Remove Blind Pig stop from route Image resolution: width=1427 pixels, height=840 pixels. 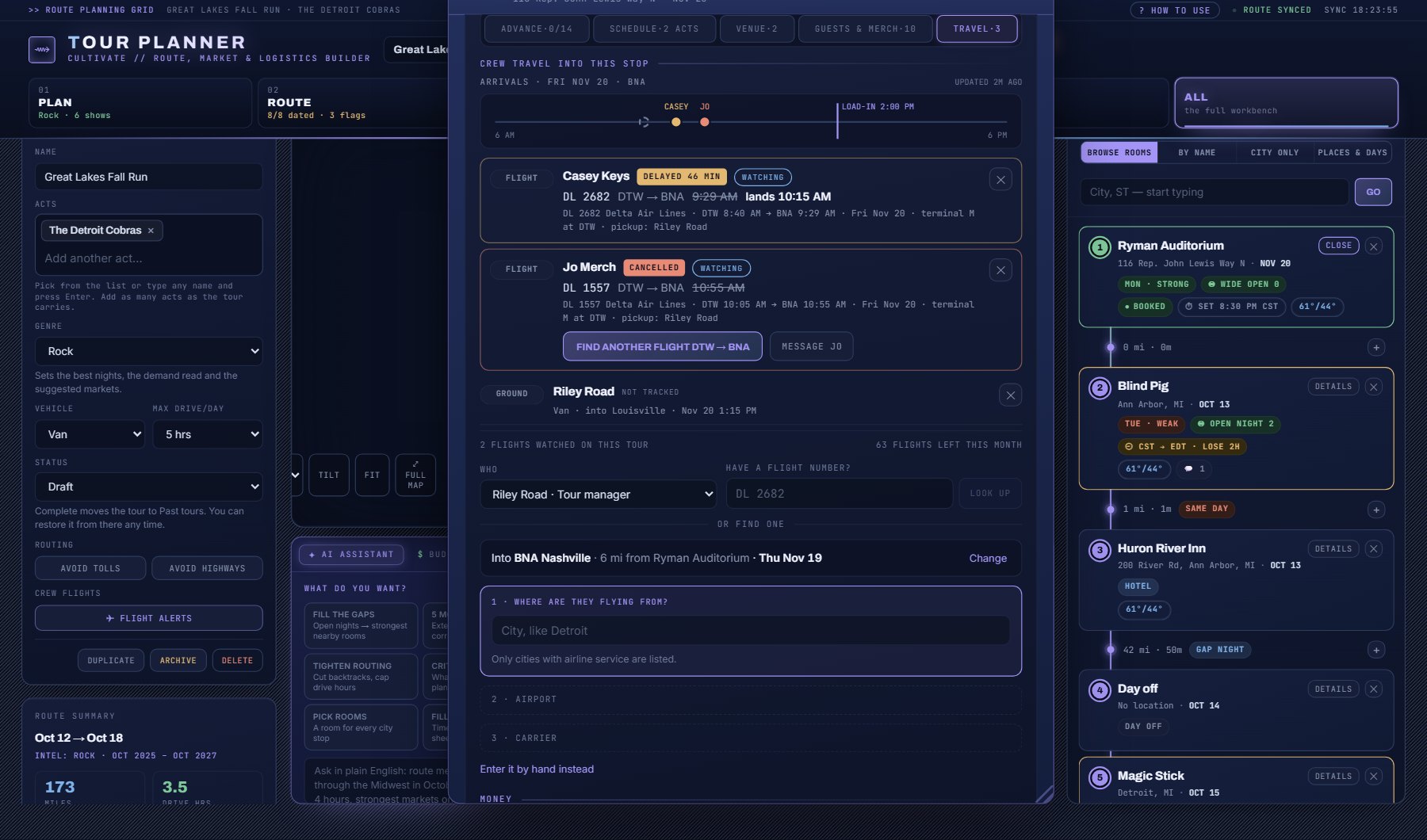click(1374, 387)
